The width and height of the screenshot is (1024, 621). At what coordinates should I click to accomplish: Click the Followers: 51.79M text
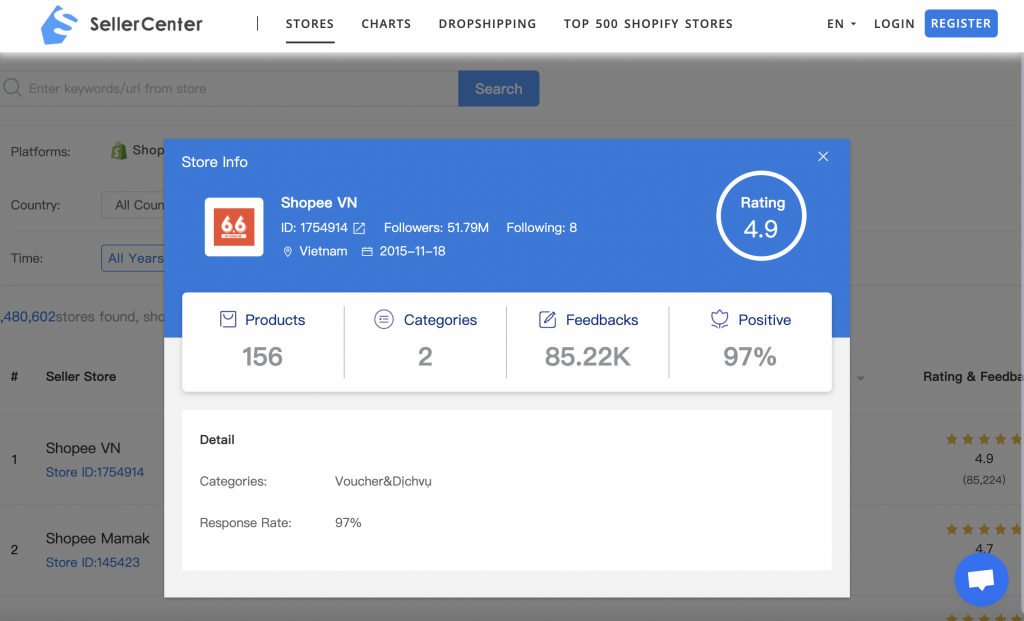(x=436, y=228)
